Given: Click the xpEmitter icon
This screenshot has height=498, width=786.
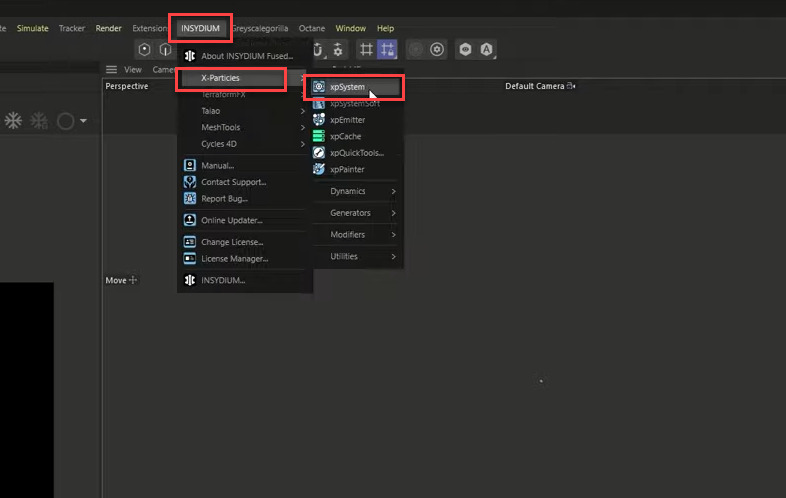Looking at the screenshot, I should click(x=319, y=119).
